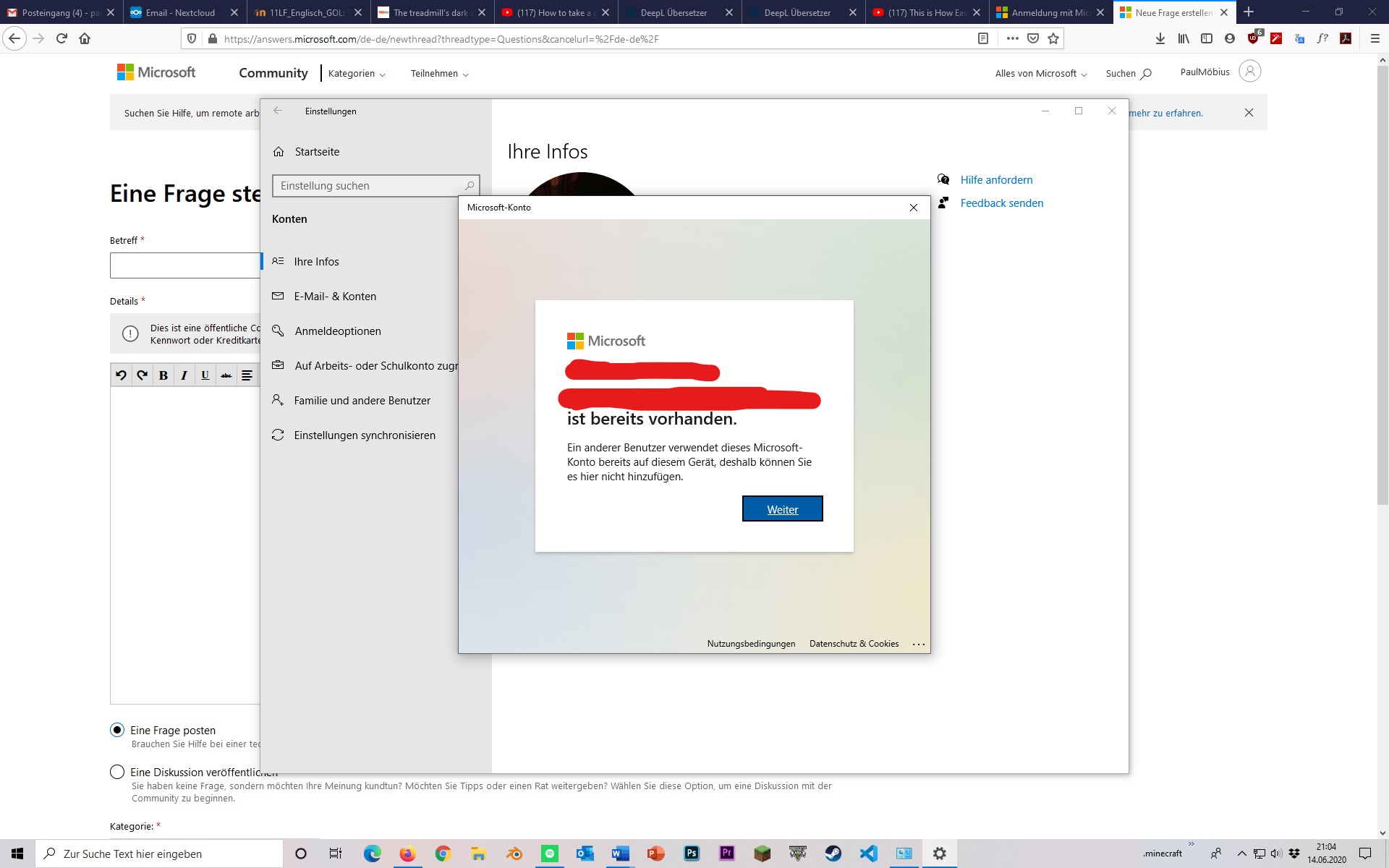Open Photoshop from taskbar
This screenshot has height=868, width=1389.
(x=692, y=854)
